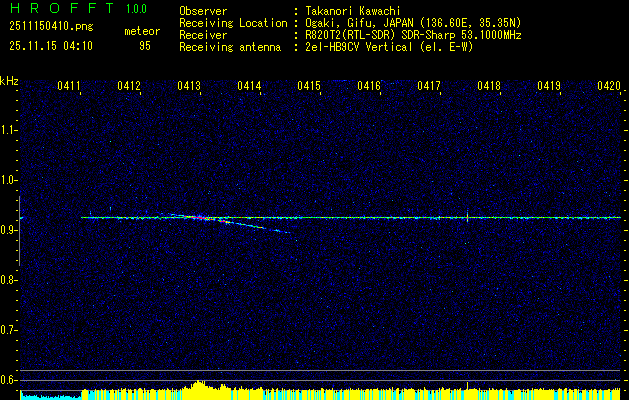Click the cyan segment of the power graph

(50, 396)
